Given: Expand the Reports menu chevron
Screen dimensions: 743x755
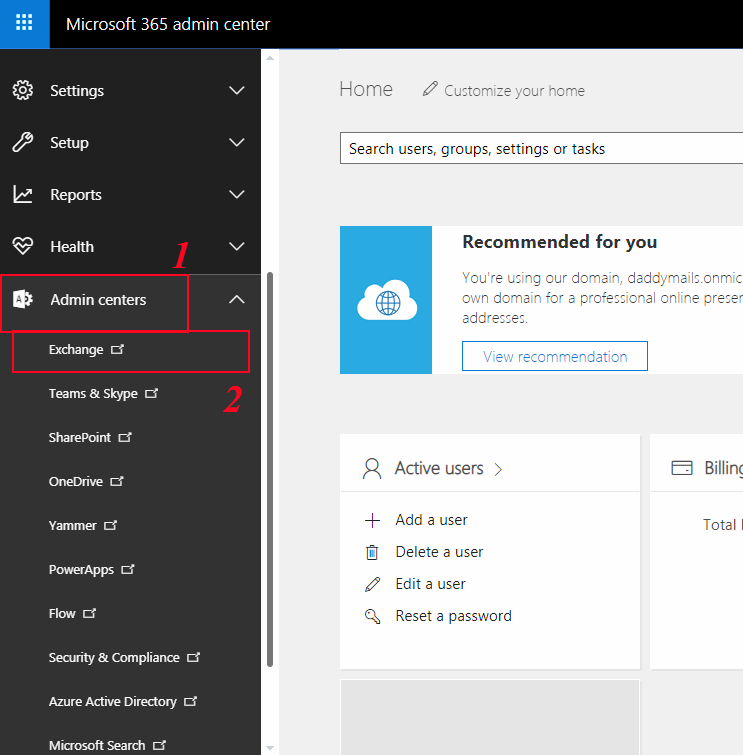Looking at the screenshot, I should [236, 195].
